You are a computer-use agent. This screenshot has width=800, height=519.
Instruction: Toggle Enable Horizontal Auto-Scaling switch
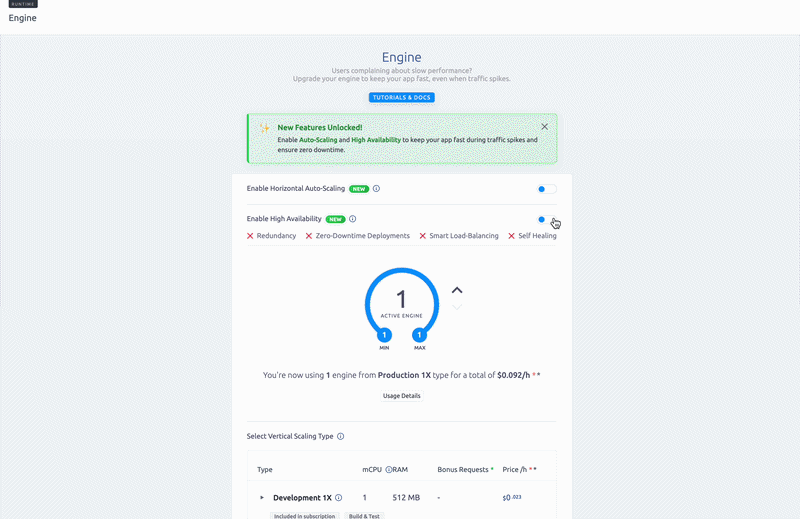point(546,189)
